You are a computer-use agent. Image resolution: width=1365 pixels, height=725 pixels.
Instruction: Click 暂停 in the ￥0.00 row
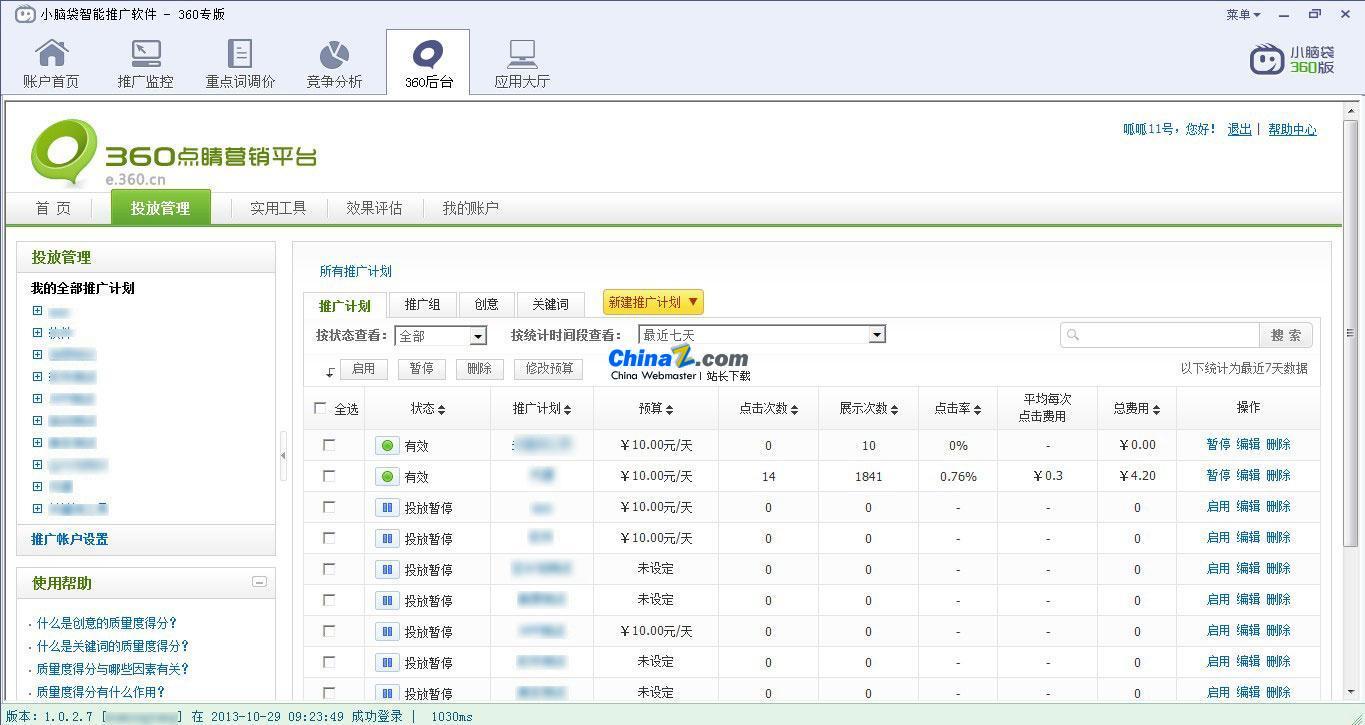[1218, 444]
